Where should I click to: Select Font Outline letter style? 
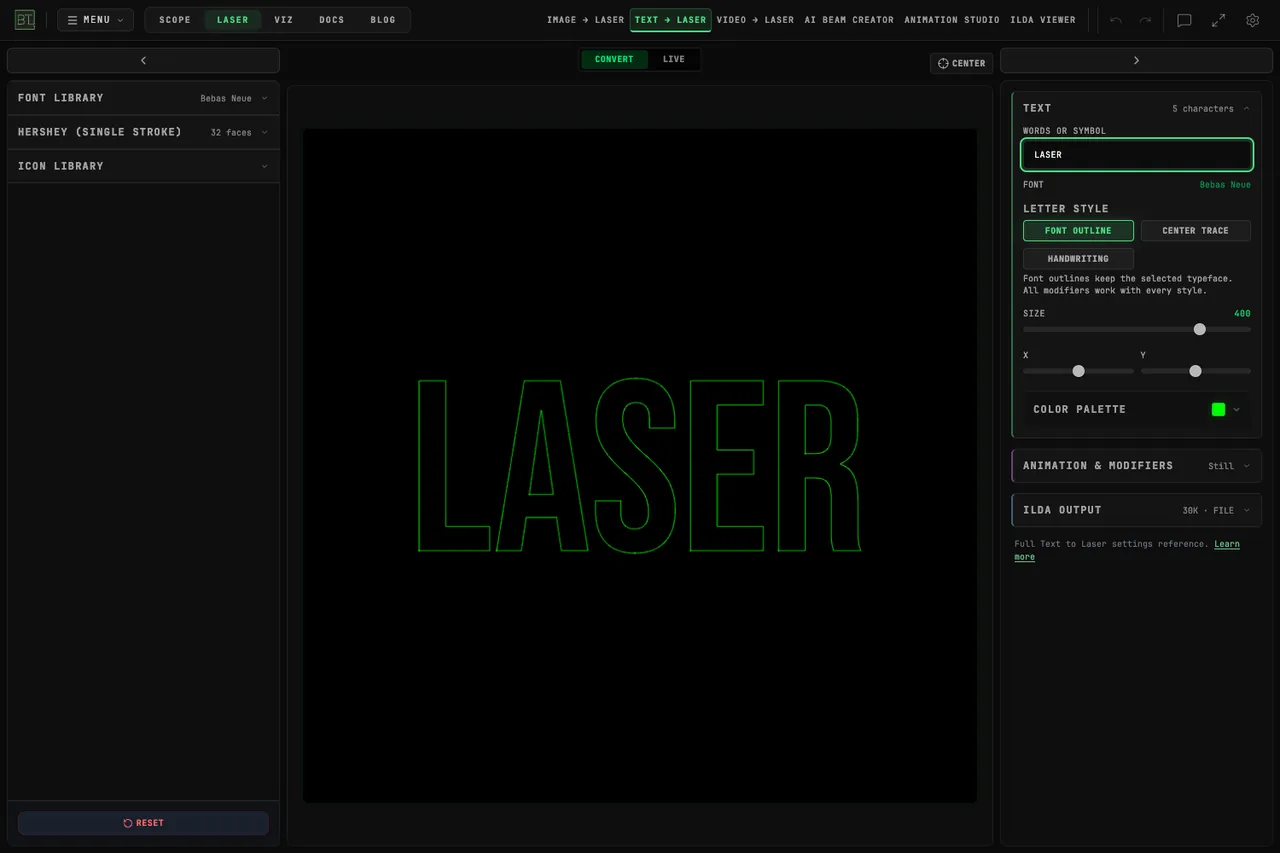(x=1078, y=231)
